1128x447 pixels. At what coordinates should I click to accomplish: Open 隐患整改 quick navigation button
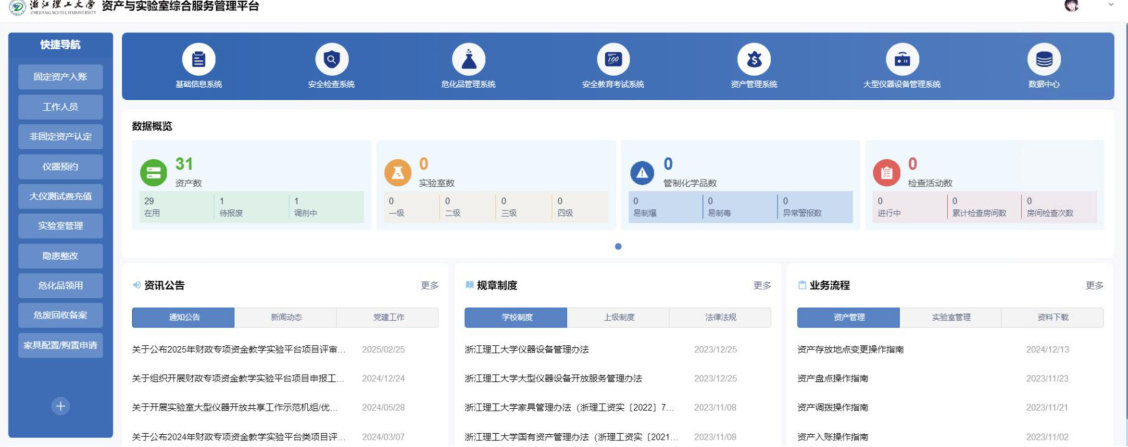point(60,256)
